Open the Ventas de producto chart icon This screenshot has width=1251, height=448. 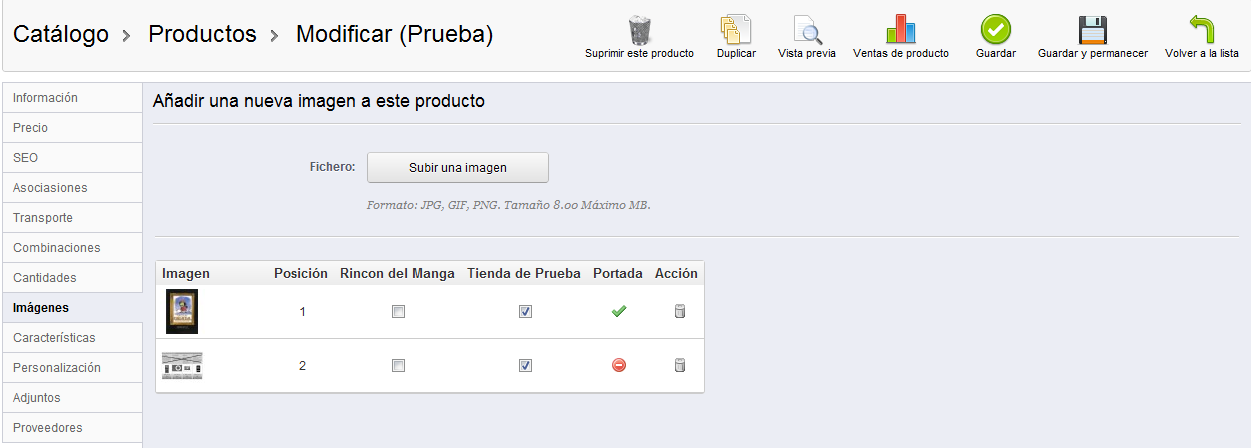(900, 30)
